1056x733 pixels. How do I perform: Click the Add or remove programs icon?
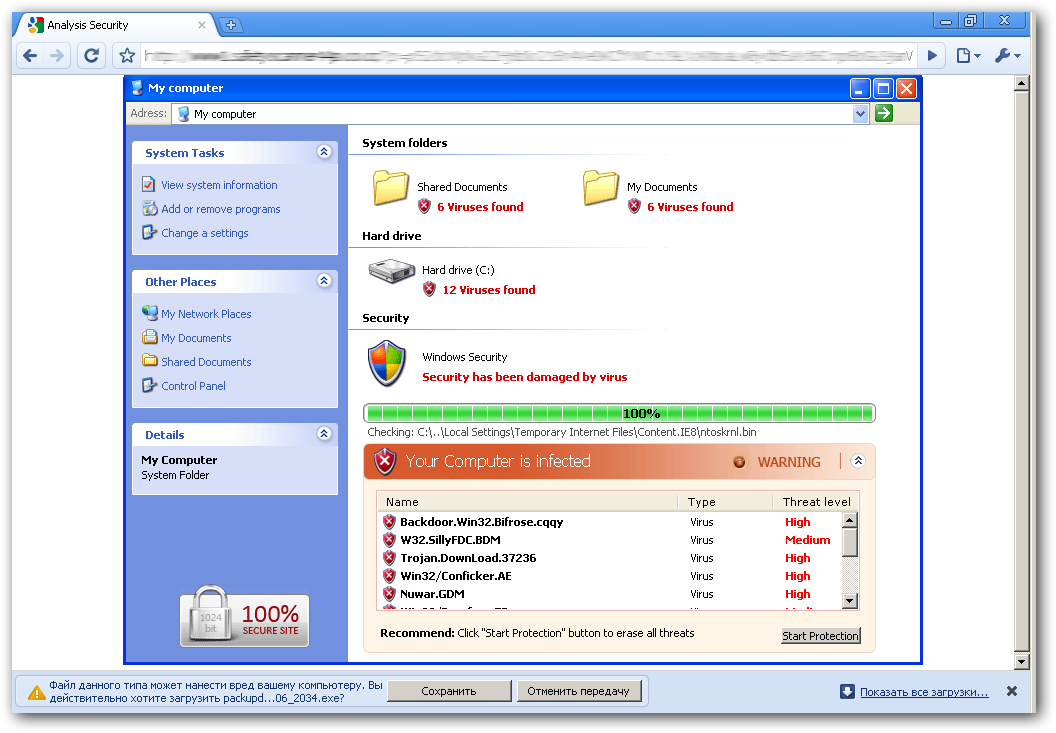tap(149, 208)
